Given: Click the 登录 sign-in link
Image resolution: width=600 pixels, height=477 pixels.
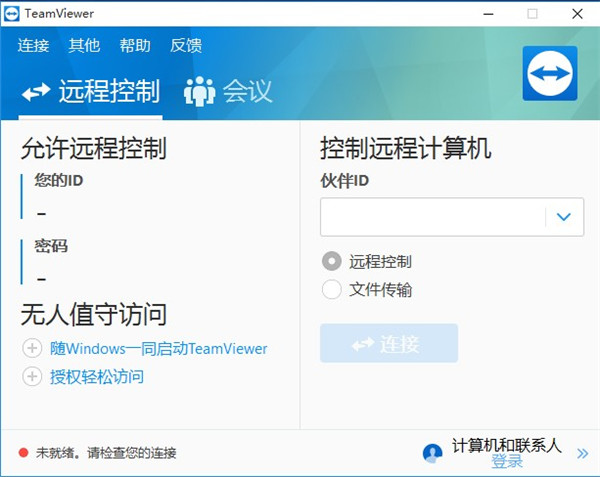Looking at the screenshot, I should pos(507,461).
